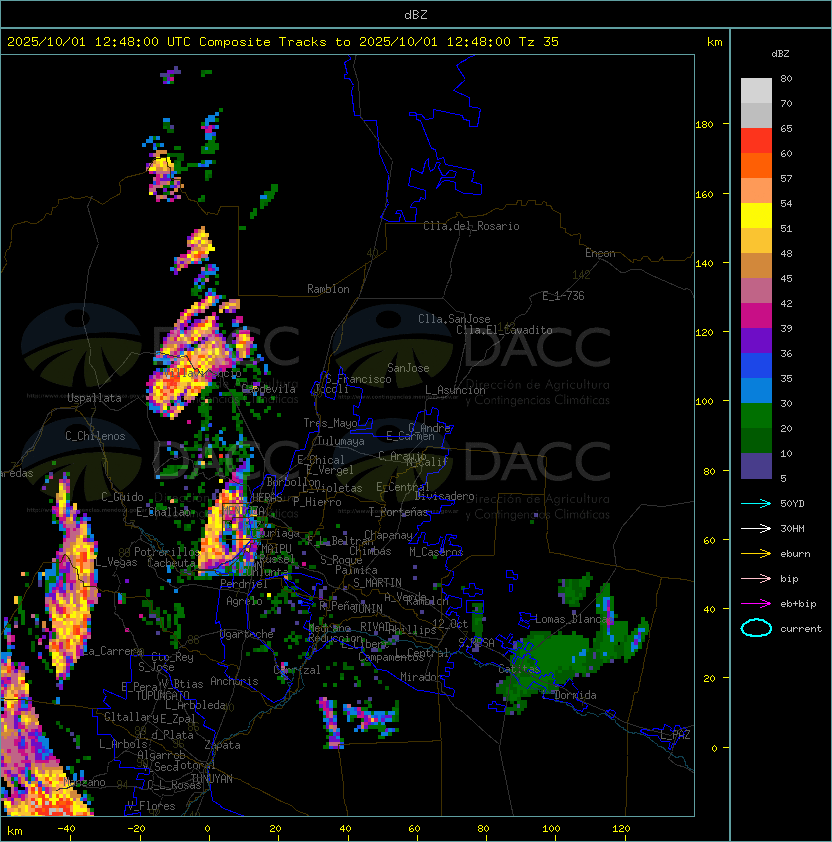
Task: Click the 'C_Chilenos' map label
Action: tap(95, 436)
